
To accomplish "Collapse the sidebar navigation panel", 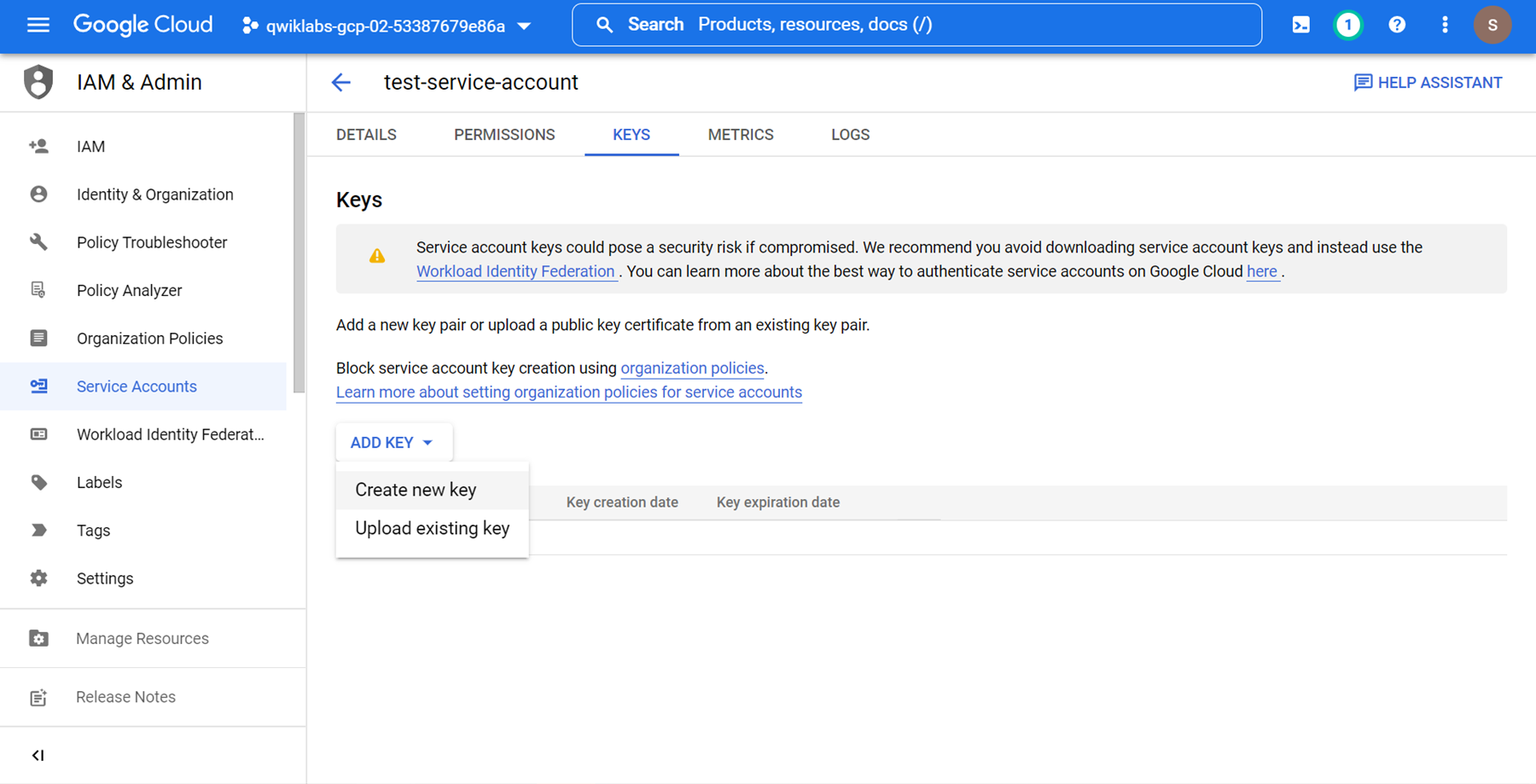I will coord(38,755).
